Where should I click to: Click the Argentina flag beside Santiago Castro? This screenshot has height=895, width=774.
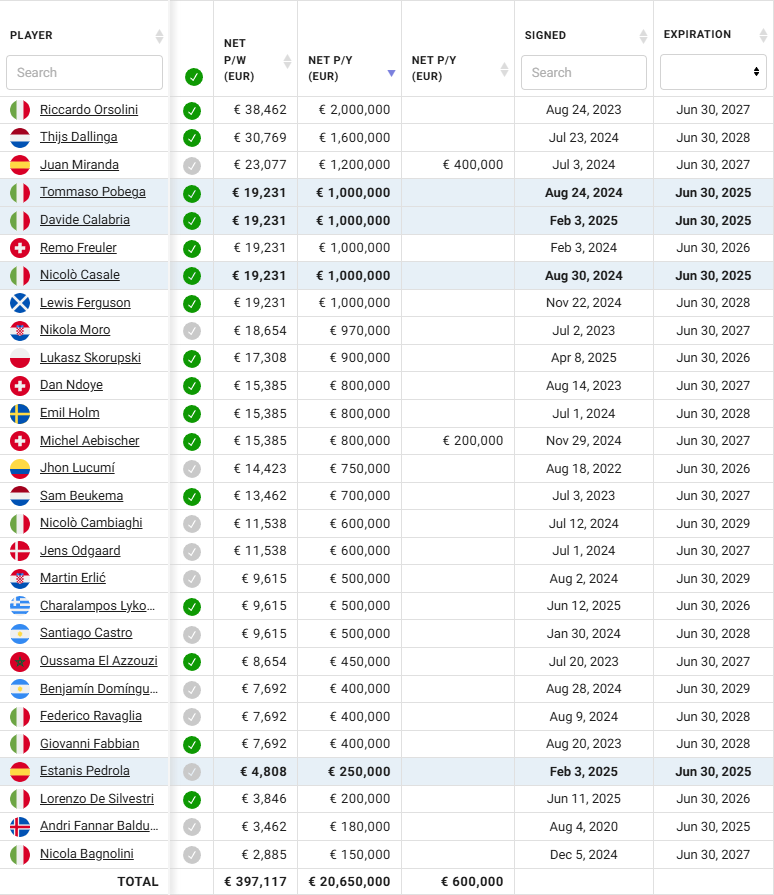[x=20, y=634]
